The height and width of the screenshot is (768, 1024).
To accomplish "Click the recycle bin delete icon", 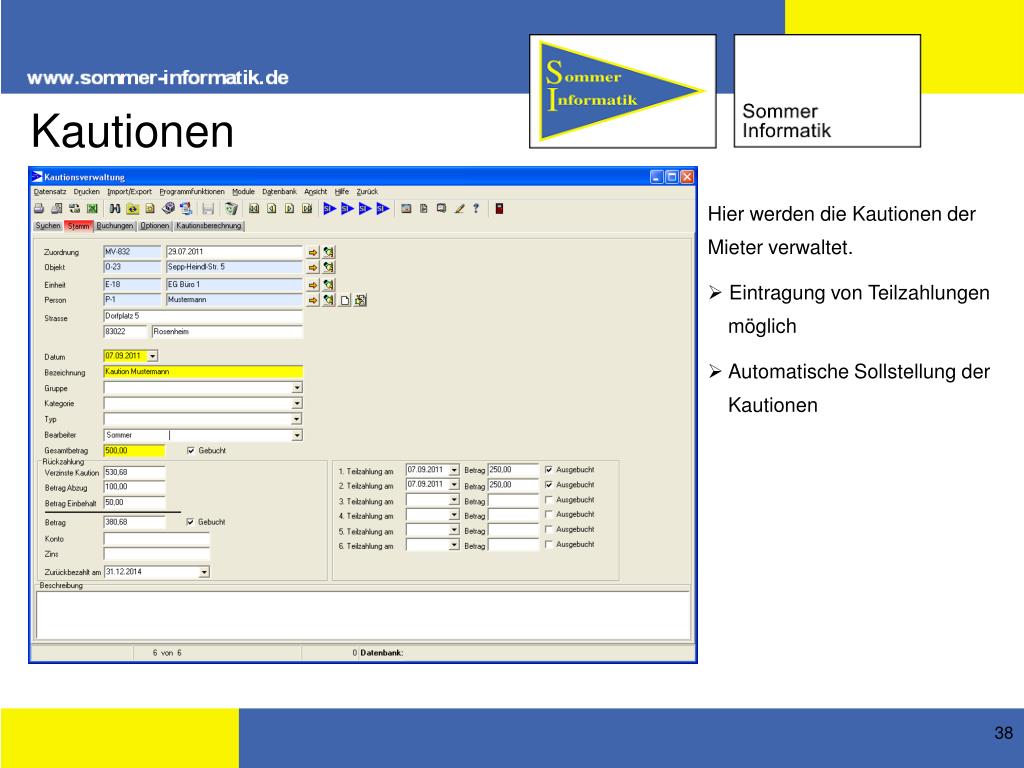I will (231, 209).
